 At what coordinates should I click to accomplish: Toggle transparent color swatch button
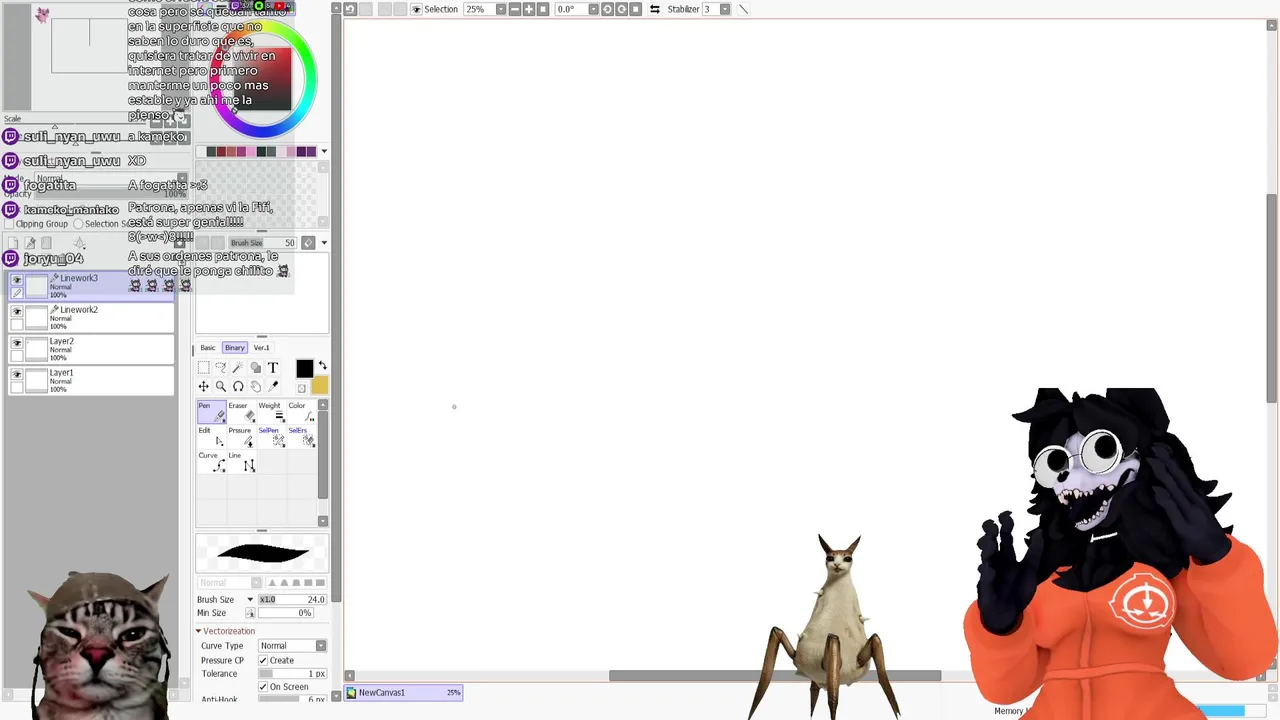click(x=301, y=388)
